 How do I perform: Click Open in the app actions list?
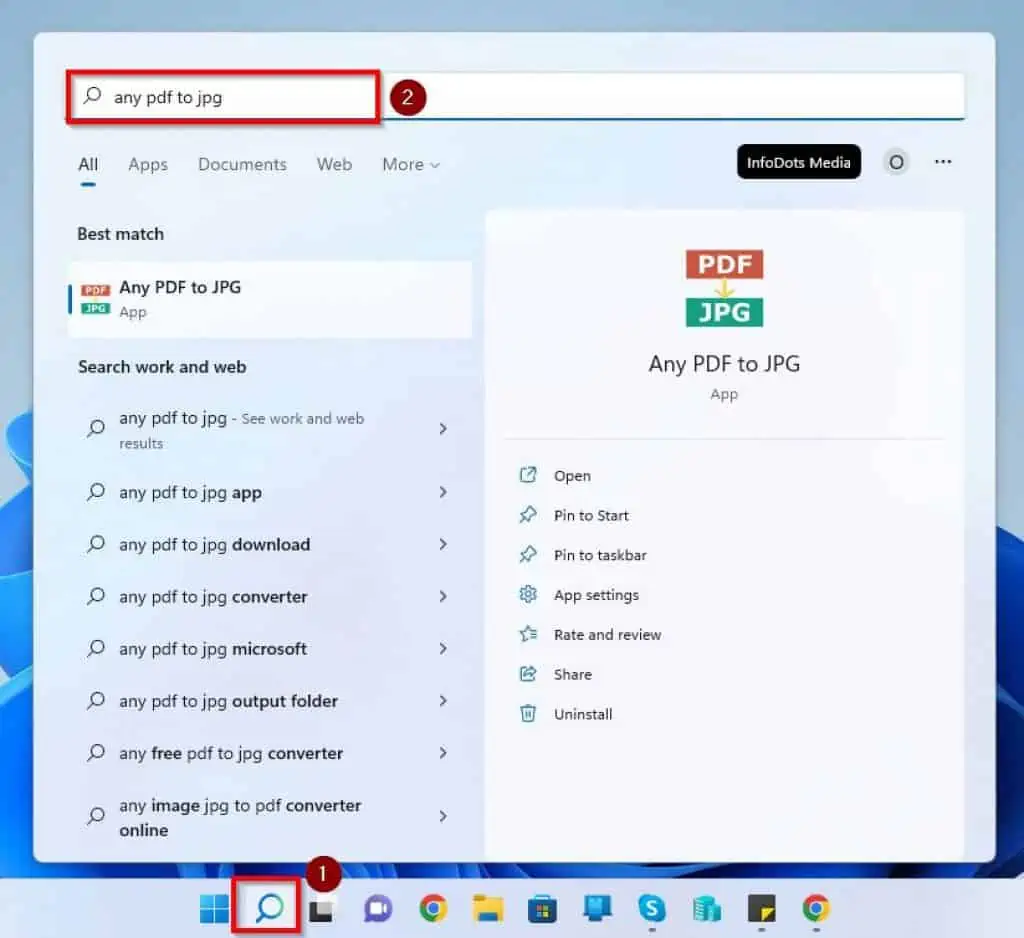point(572,476)
